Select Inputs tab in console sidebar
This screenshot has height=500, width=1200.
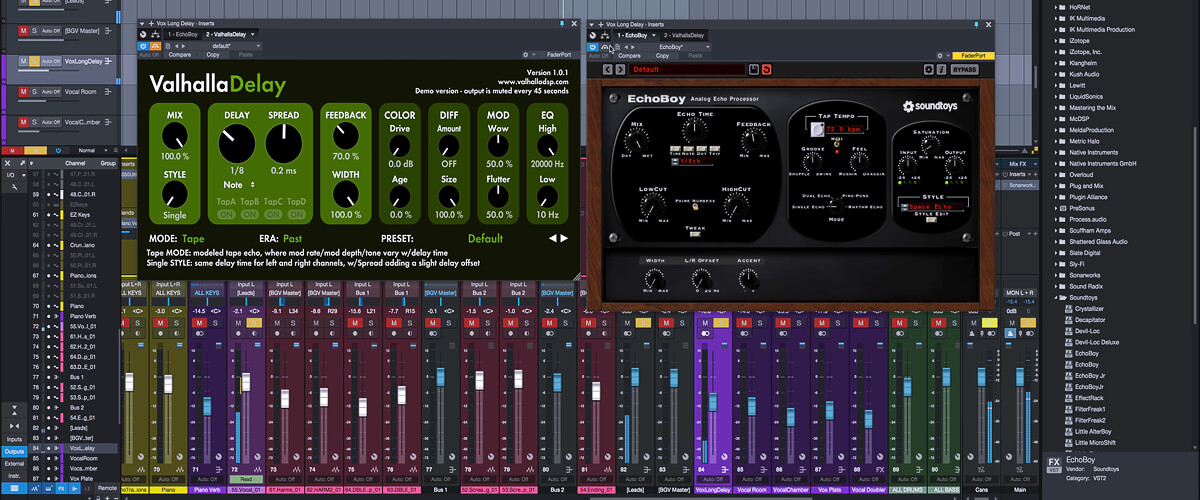coord(14,439)
